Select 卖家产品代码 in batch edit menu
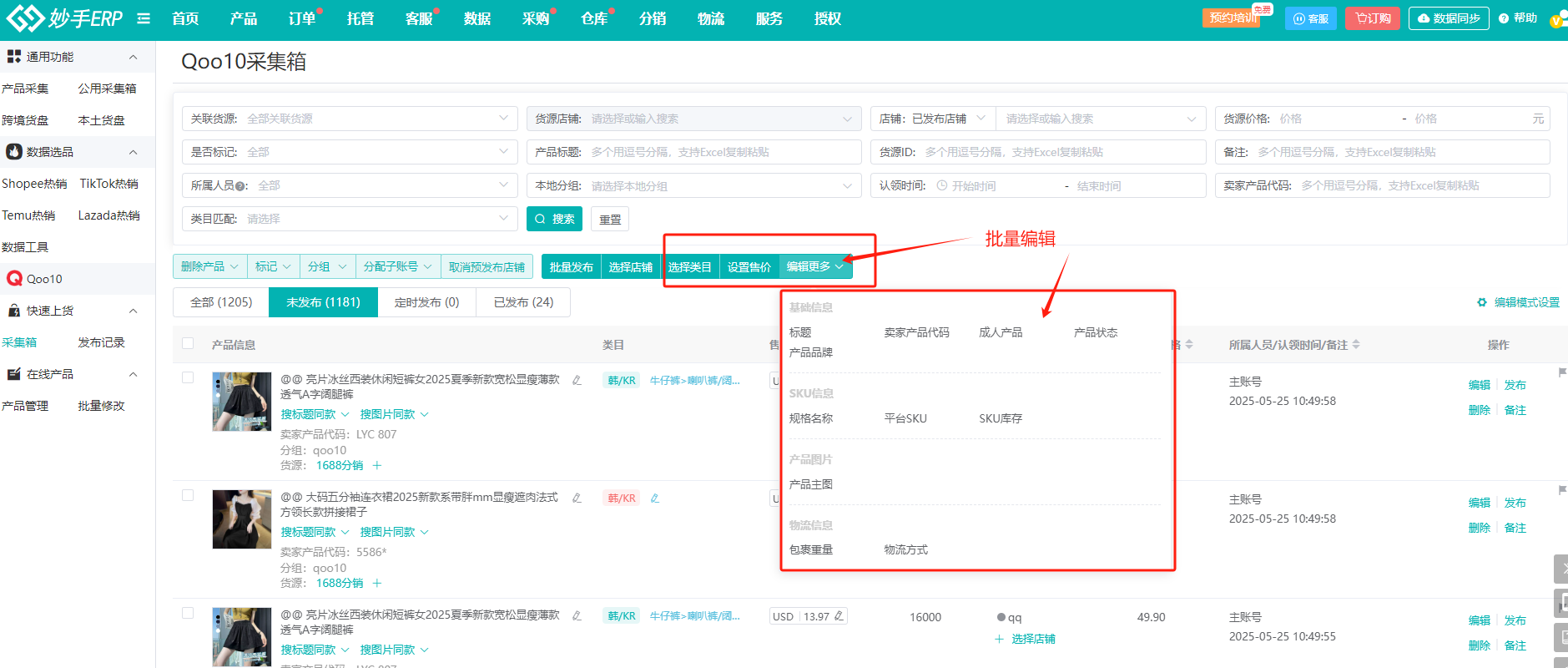Screen dimensions: 1568x668 coord(916,332)
